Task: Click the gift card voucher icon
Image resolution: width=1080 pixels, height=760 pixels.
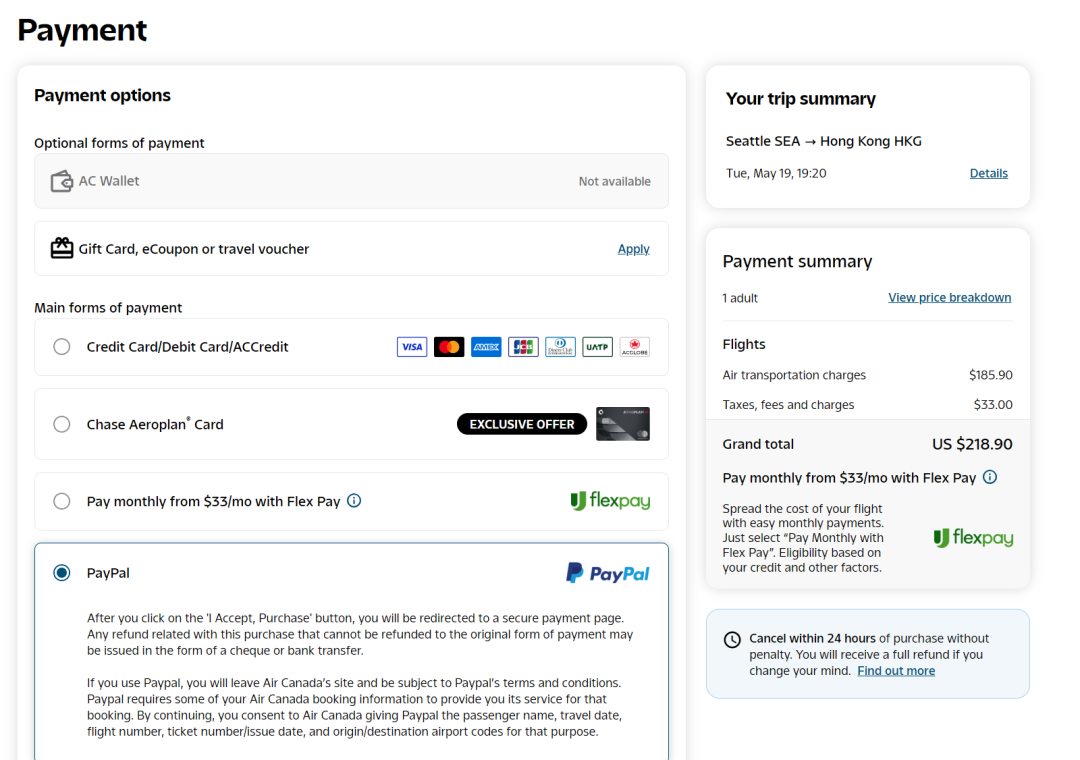Action: pos(62,248)
